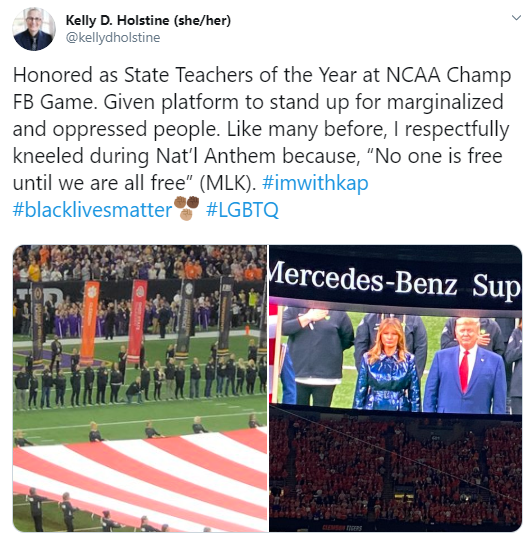
Task: Select the #LGBTQ hashtag
Action: 242,210
